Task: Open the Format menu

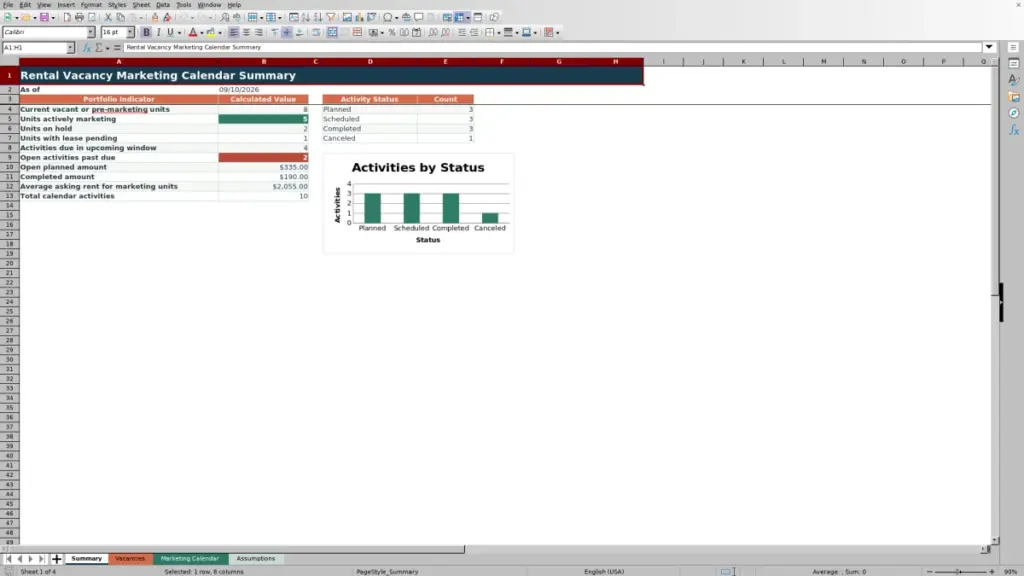Action: point(91,5)
